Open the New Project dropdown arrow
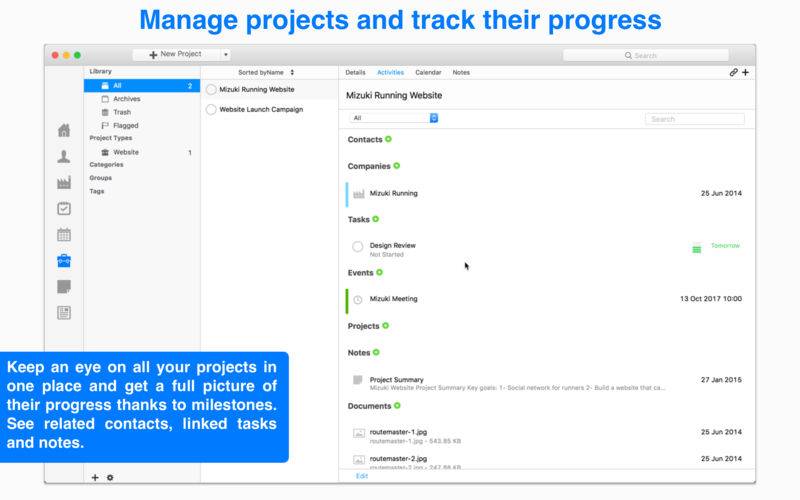This screenshot has height=500, width=800. tap(226, 55)
